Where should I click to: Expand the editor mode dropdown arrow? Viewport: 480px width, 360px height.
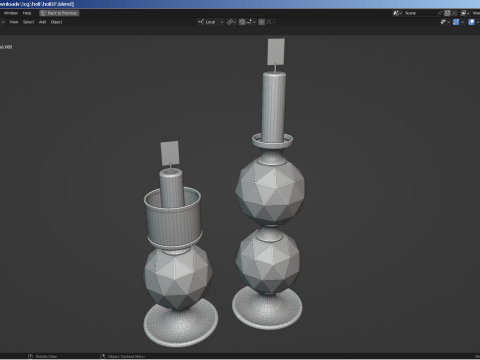3,22
